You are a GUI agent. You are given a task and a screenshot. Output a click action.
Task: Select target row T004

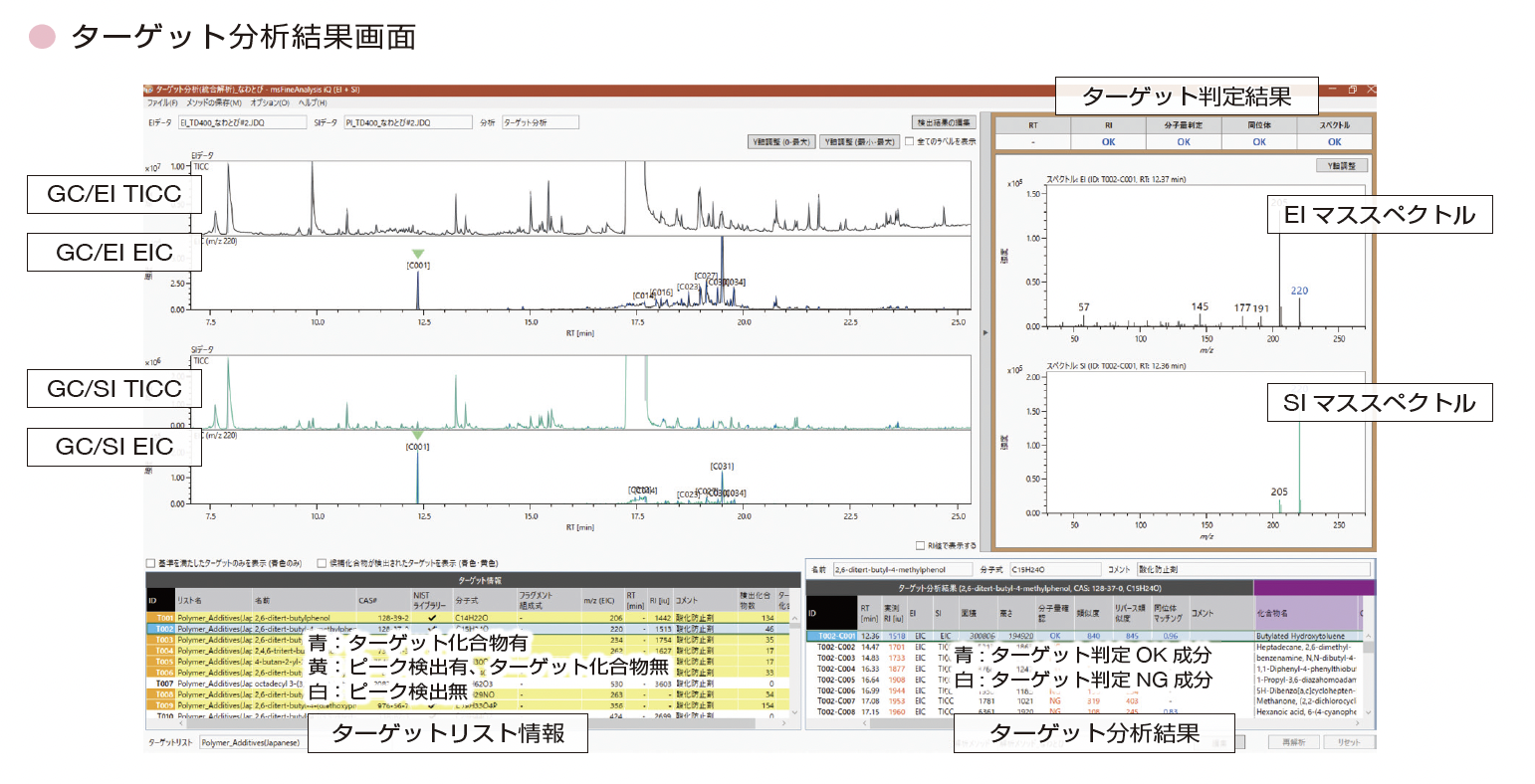click(x=467, y=651)
